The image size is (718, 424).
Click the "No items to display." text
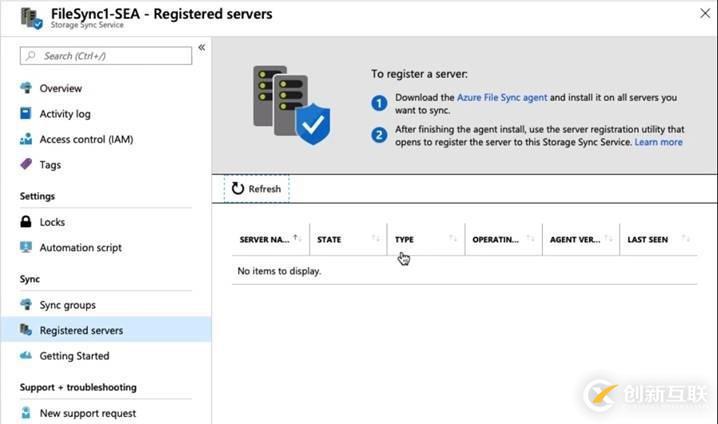279,271
